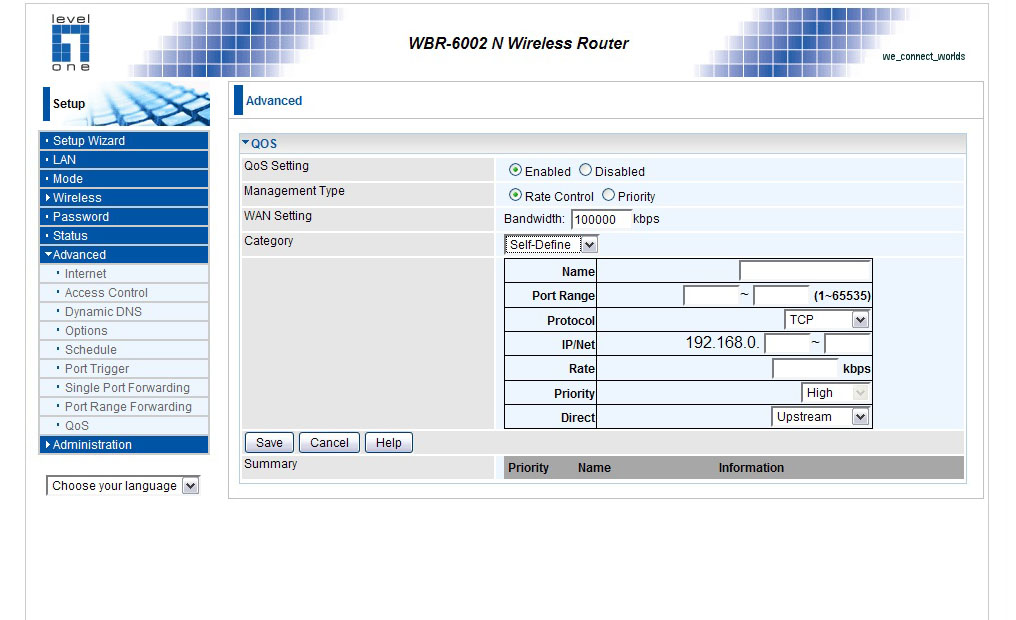Click the Summary Information column header

(x=751, y=468)
